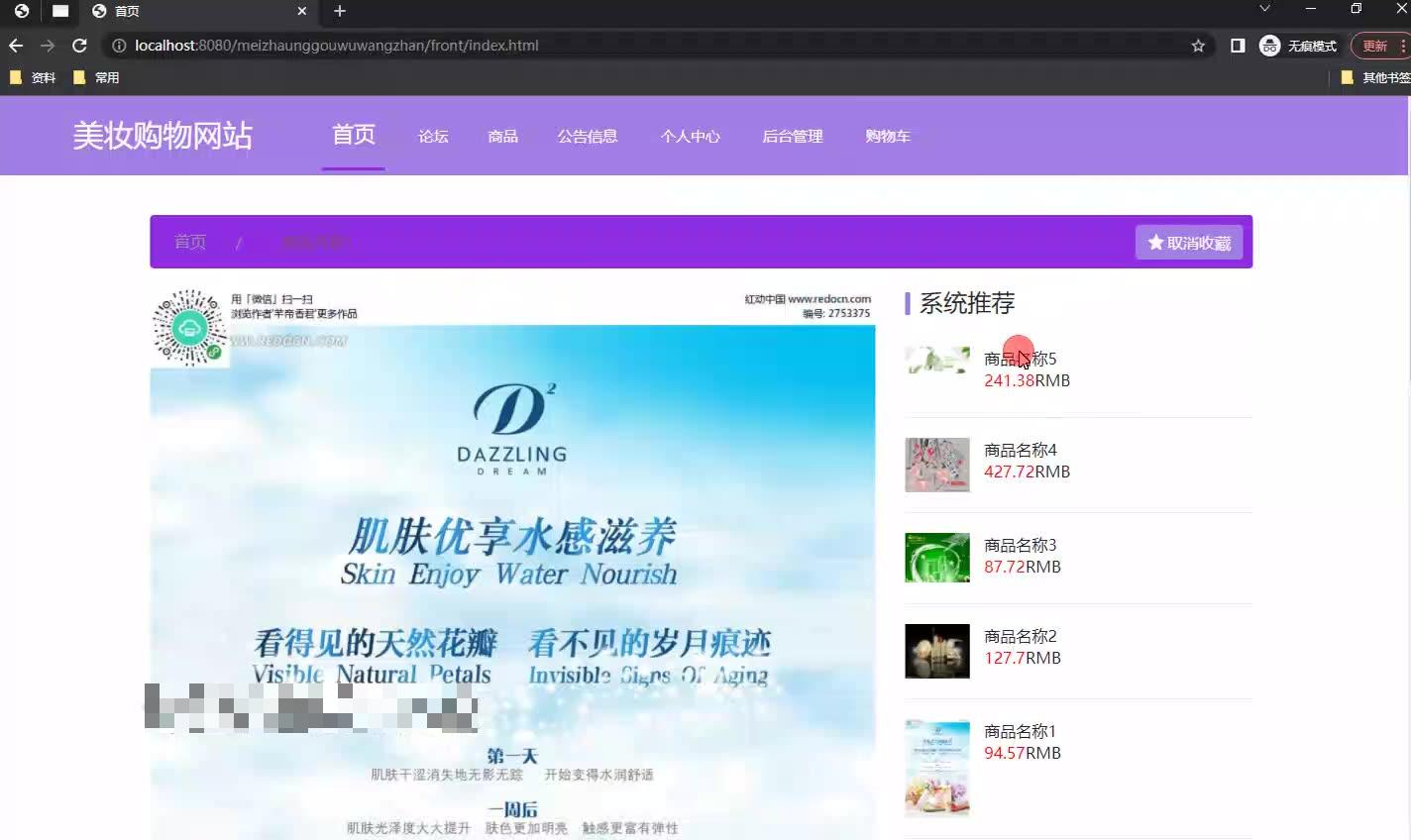Go back using browser back arrow
This screenshot has width=1411, height=840.
pyautogui.click(x=16, y=46)
